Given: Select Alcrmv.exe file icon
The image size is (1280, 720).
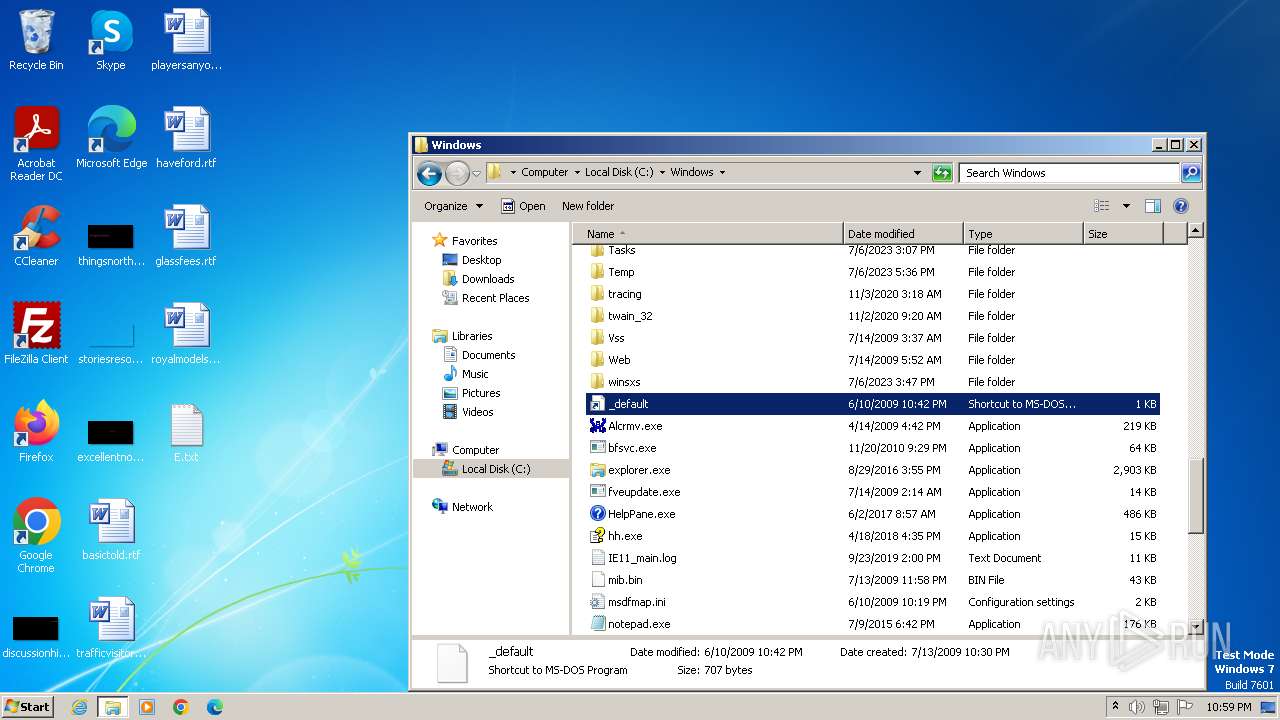Looking at the screenshot, I should [598, 426].
